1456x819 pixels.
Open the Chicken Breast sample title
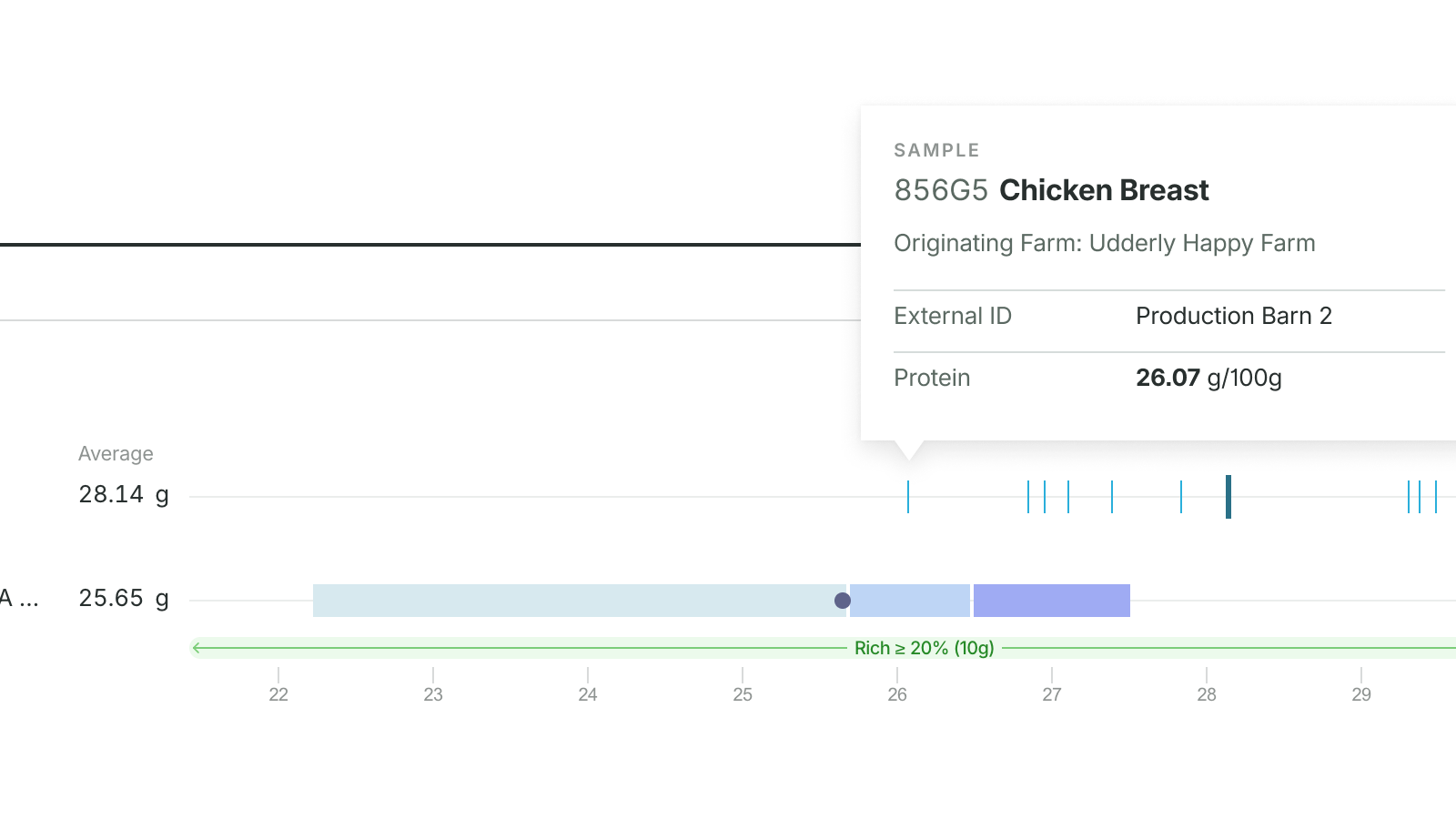1104,190
